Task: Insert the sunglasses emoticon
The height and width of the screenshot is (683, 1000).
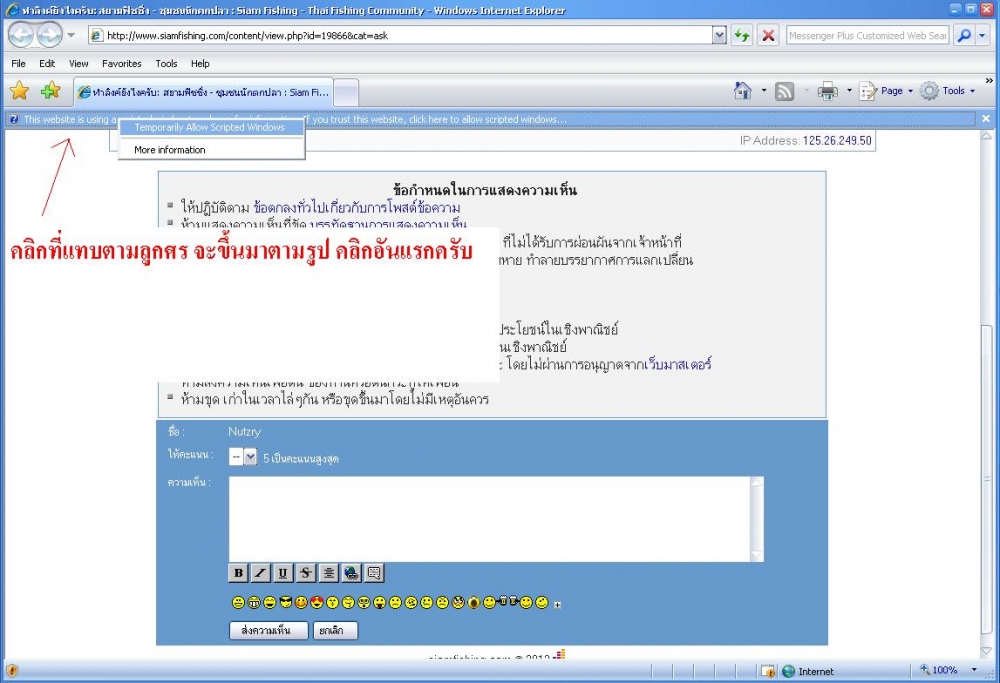Action: click(x=286, y=602)
